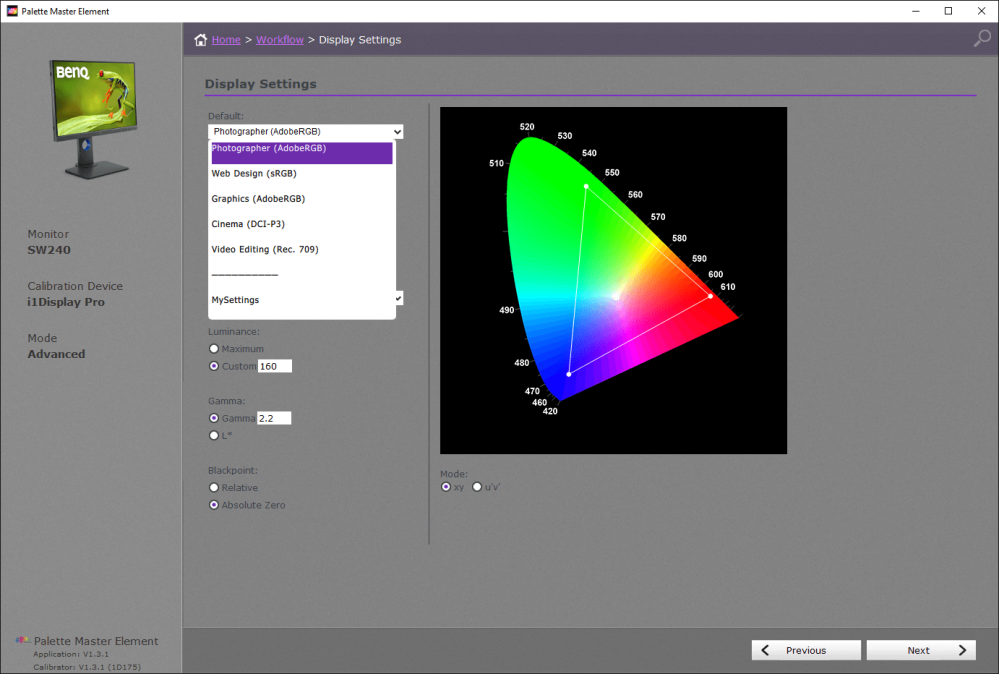Go to the Home breadcrumb link

pos(226,39)
